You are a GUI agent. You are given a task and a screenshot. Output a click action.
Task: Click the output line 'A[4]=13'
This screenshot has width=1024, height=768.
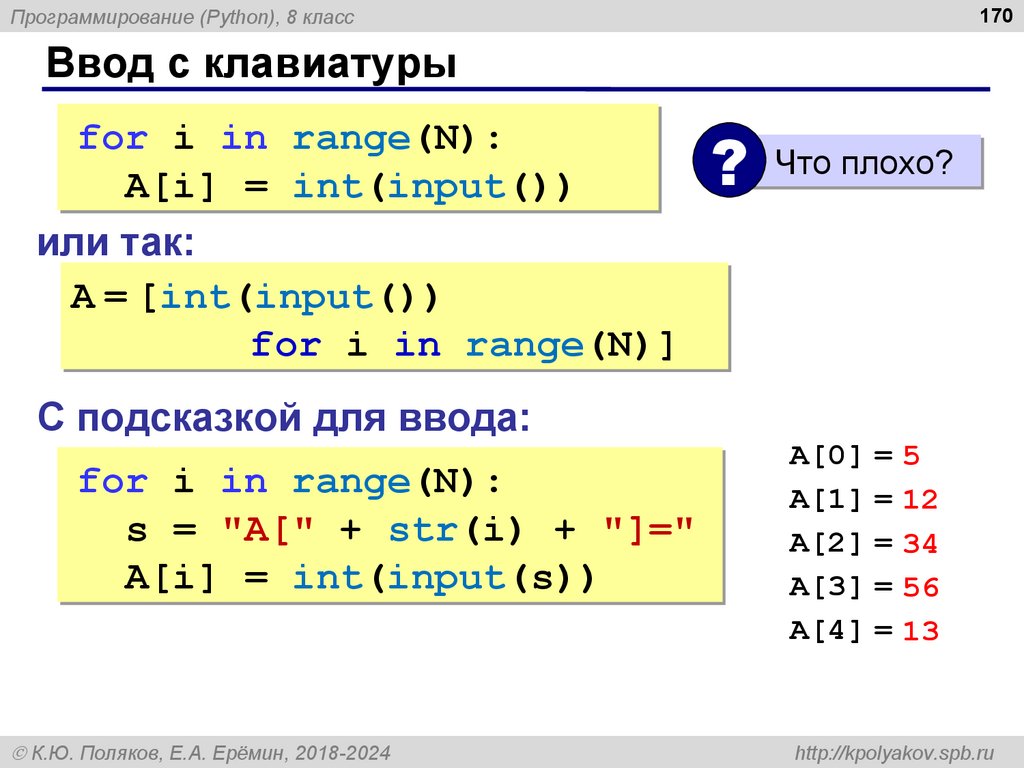863,631
